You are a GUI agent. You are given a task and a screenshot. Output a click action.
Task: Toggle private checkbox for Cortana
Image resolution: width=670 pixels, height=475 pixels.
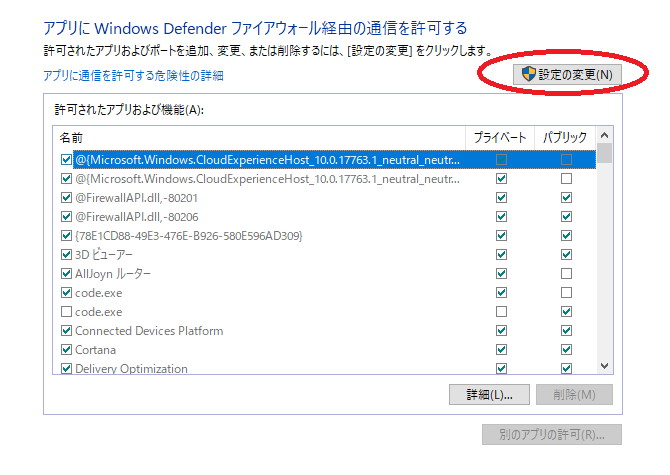(501, 349)
